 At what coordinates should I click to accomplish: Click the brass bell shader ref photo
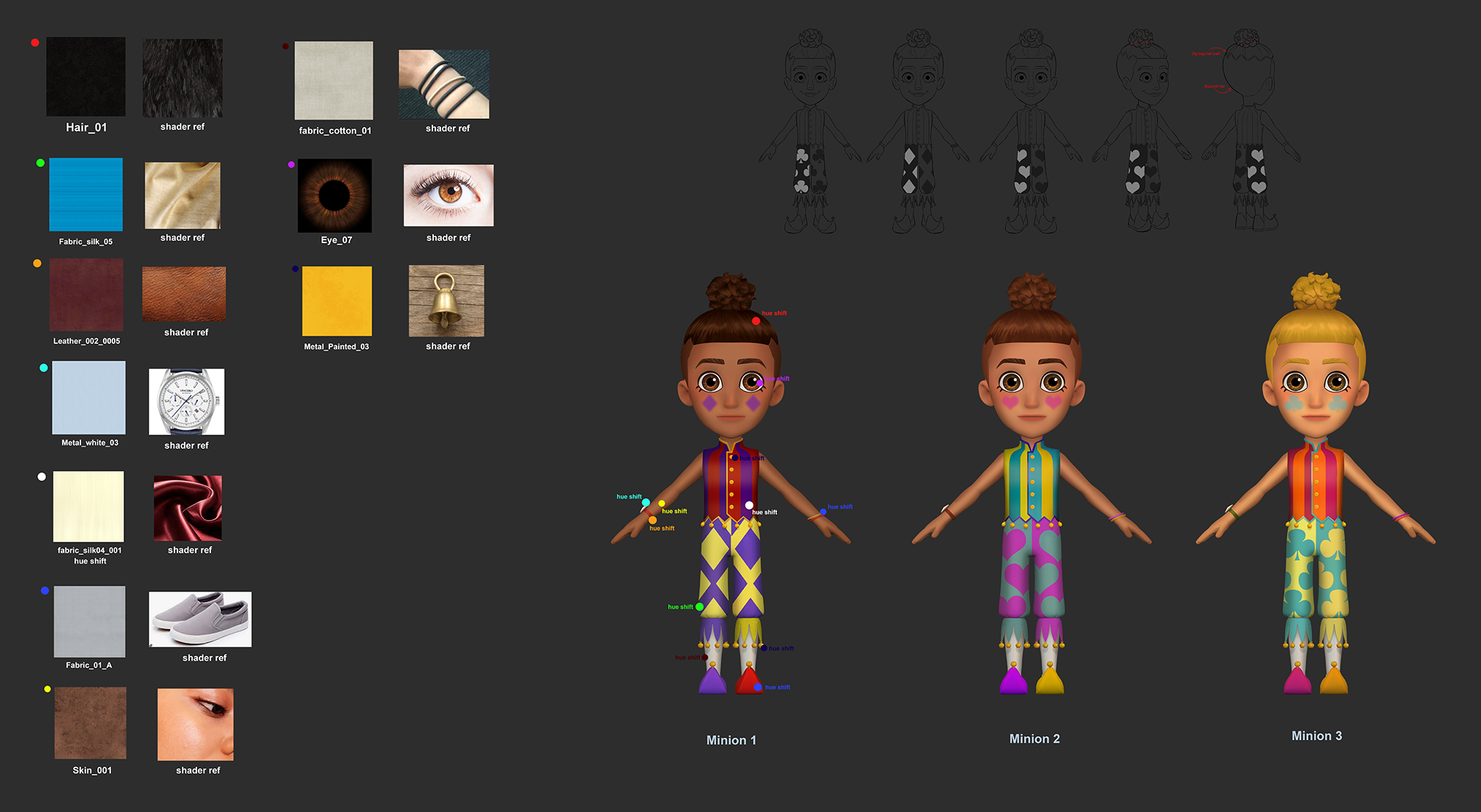point(446,300)
